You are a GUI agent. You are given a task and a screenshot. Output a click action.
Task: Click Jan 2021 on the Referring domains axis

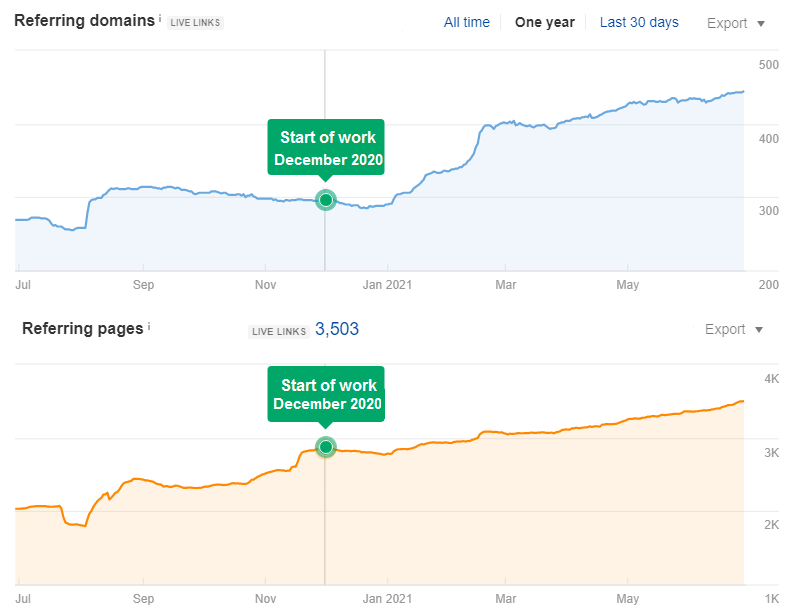pyautogui.click(x=386, y=285)
